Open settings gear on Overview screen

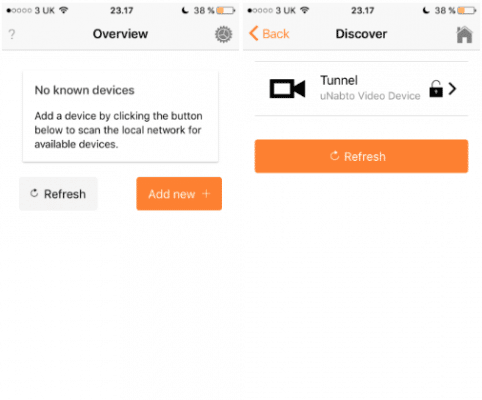pos(223,34)
